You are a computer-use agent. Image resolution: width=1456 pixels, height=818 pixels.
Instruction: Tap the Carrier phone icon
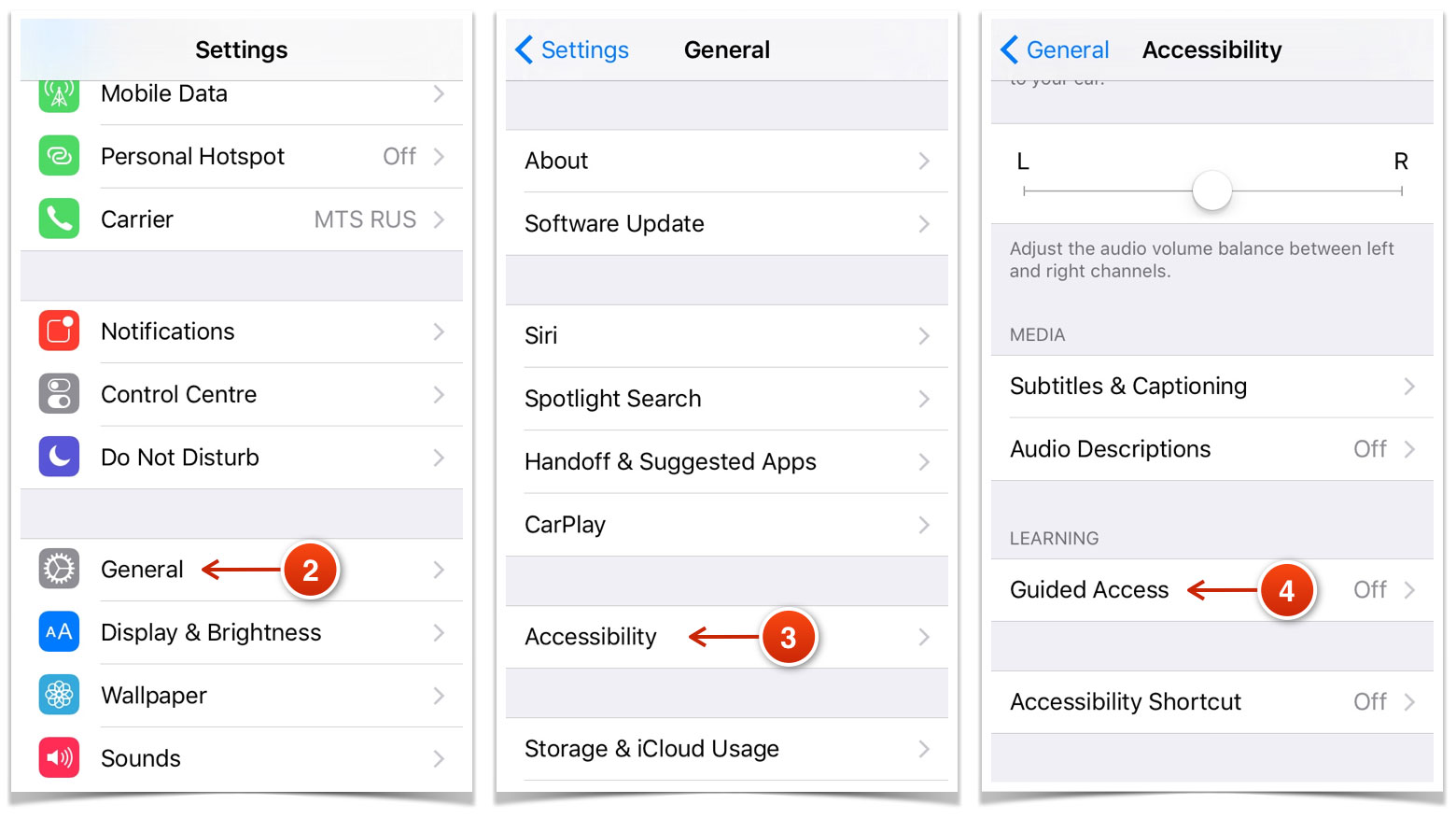[59, 219]
